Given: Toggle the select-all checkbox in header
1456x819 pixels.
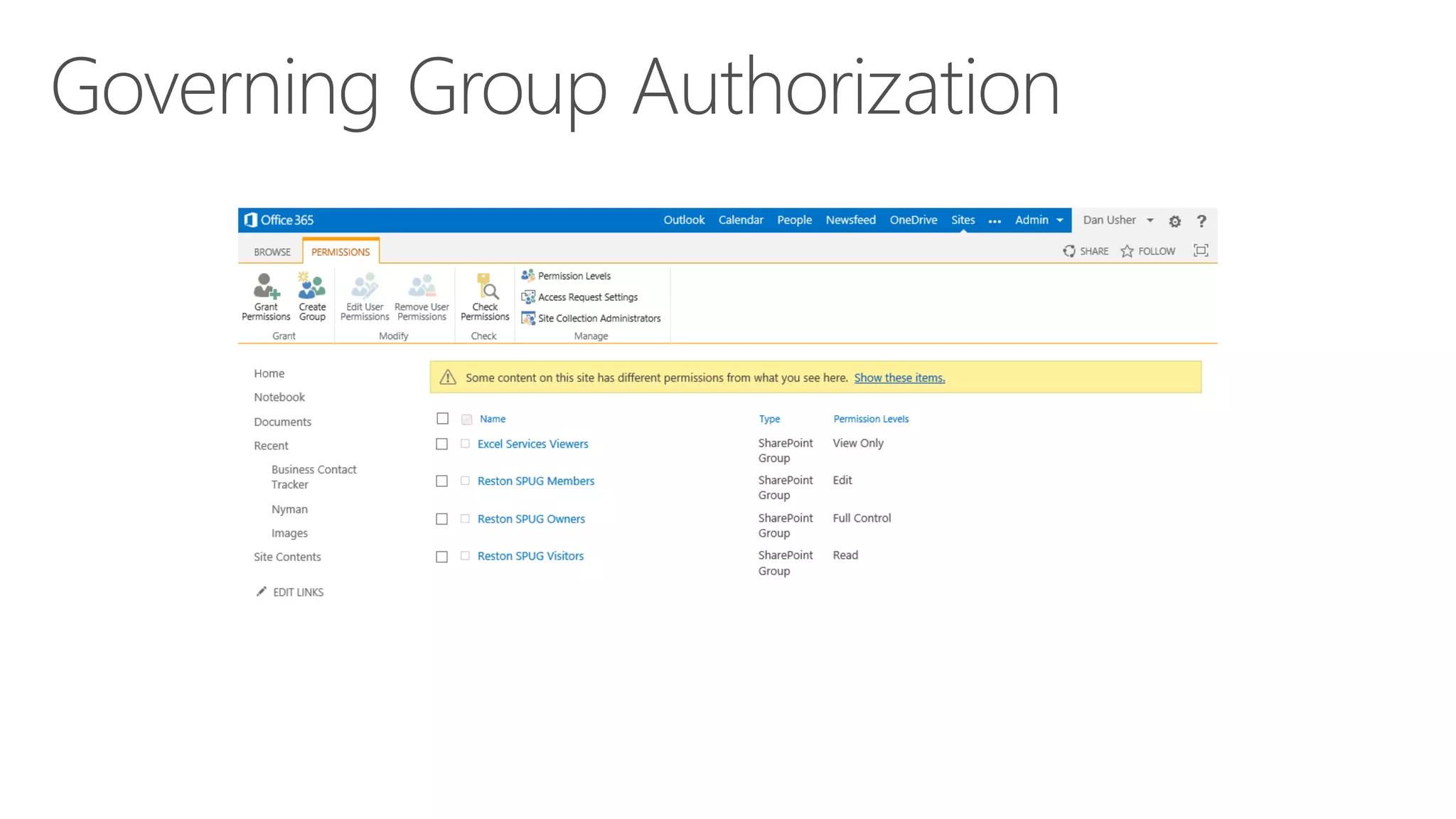Looking at the screenshot, I should [442, 419].
